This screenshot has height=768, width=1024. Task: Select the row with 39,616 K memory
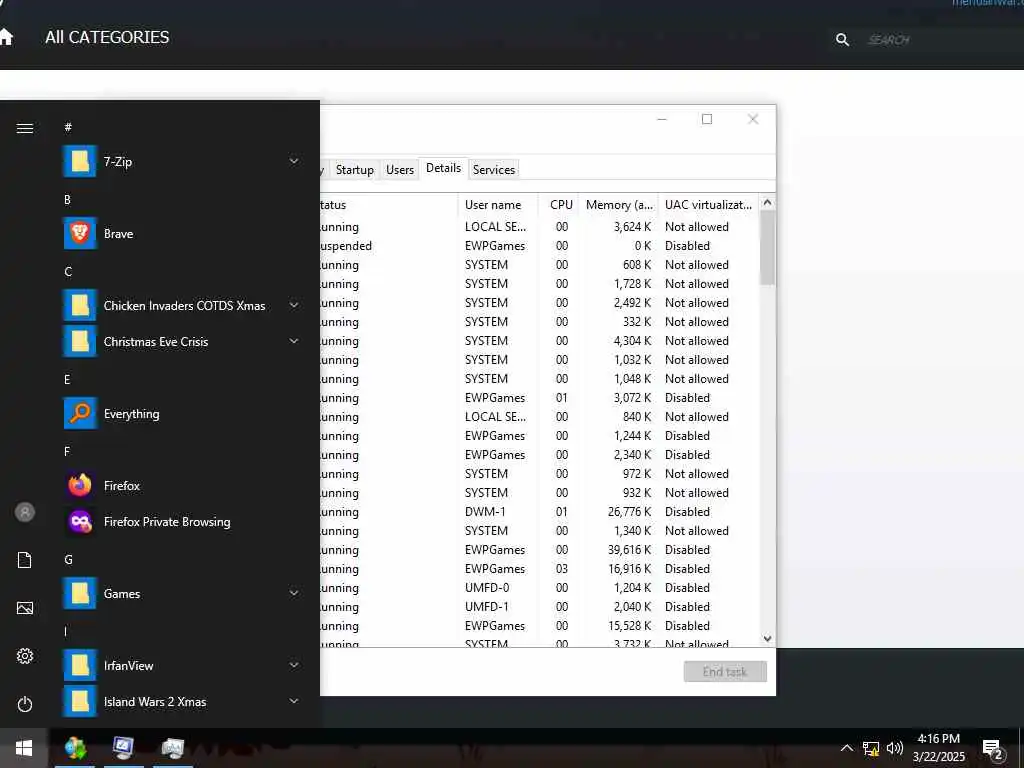tap(539, 550)
